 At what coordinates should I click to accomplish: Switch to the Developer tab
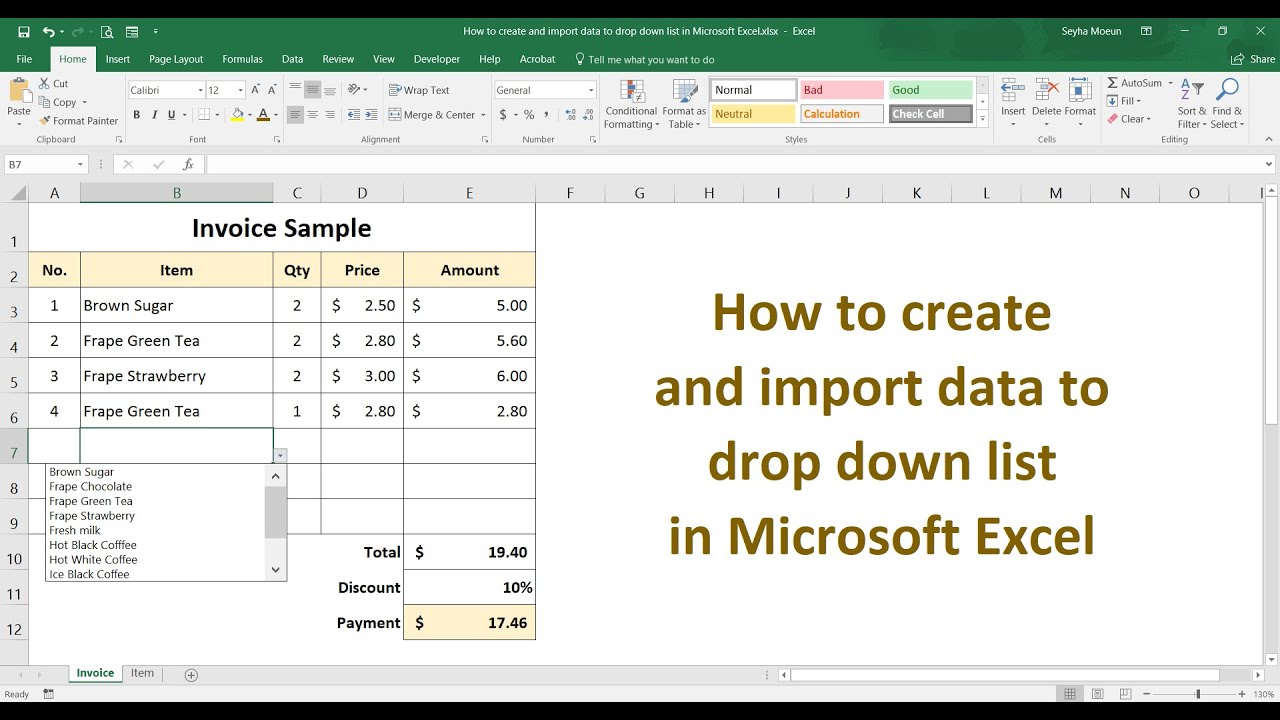pyautogui.click(x=437, y=59)
